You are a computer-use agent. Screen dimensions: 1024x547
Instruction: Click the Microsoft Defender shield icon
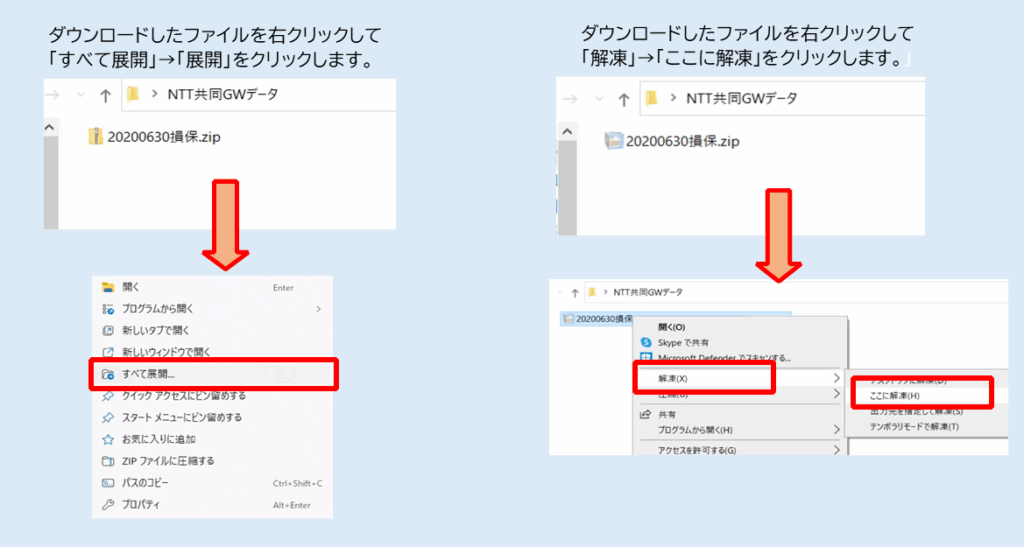[646, 357]
